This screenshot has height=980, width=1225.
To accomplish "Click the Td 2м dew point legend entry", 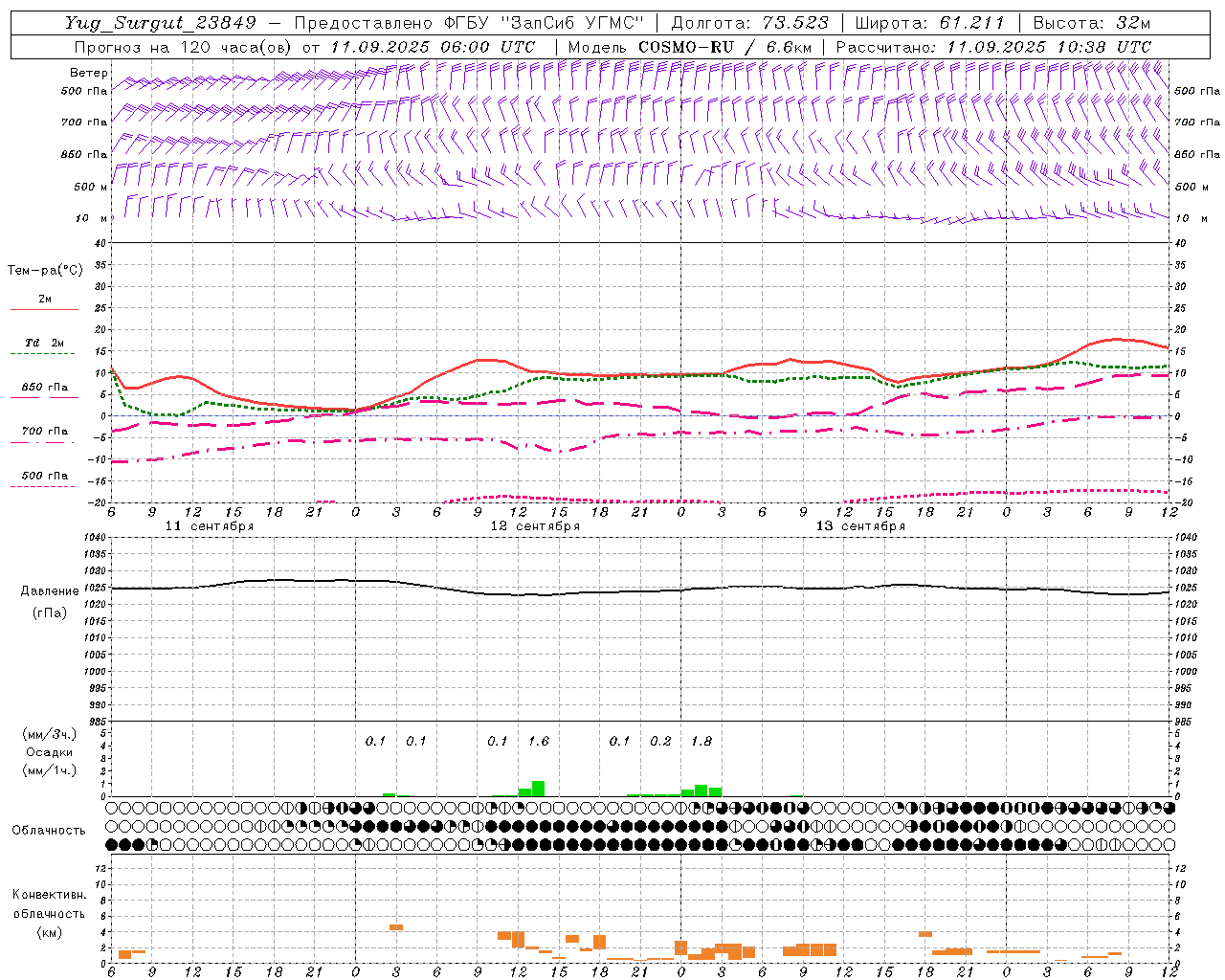I will click(45, 343).
